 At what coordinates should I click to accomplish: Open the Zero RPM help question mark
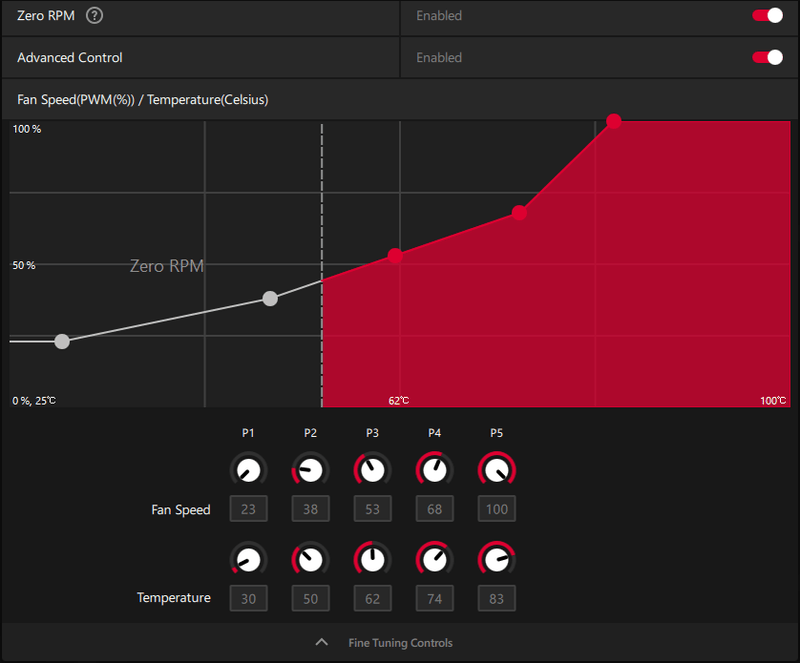[94, 16]
